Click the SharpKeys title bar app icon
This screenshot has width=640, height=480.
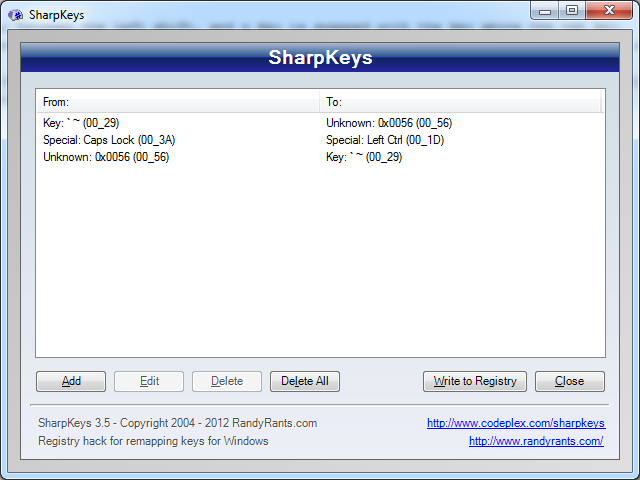pos(16,15)
